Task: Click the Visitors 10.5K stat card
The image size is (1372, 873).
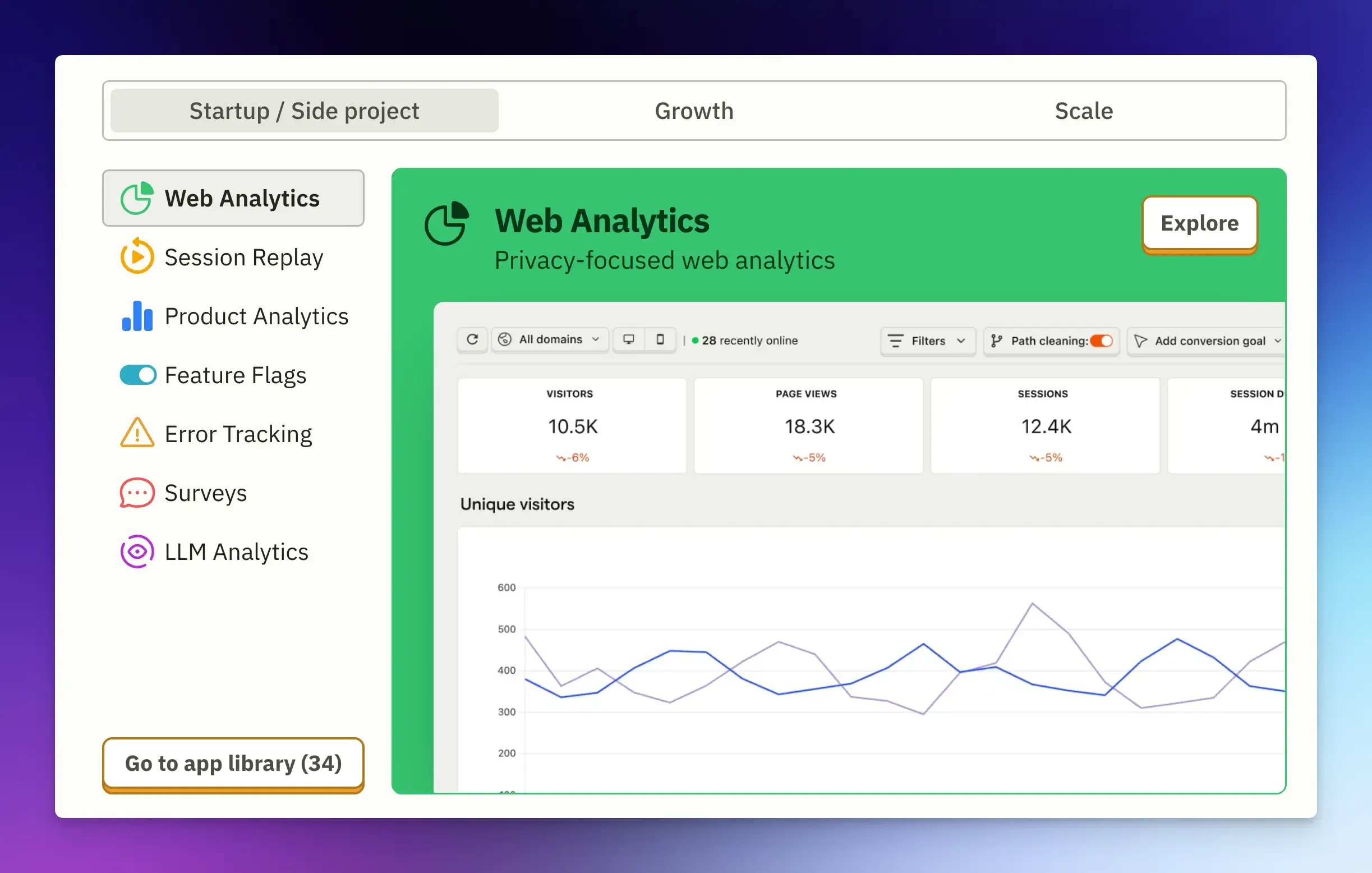Action: tap(572, 426)
